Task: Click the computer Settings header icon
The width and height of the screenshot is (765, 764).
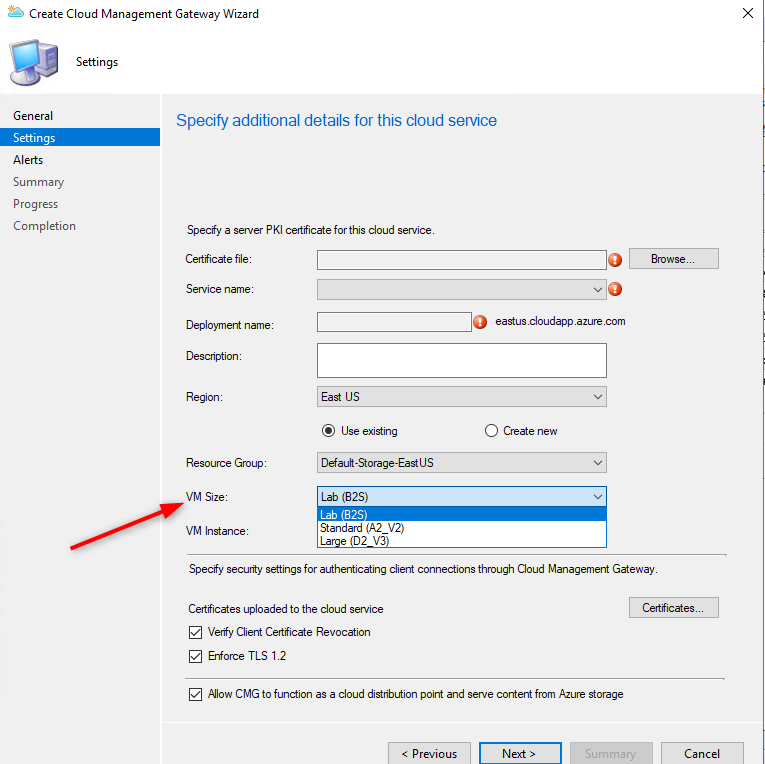Action: [x=34, y=62]
